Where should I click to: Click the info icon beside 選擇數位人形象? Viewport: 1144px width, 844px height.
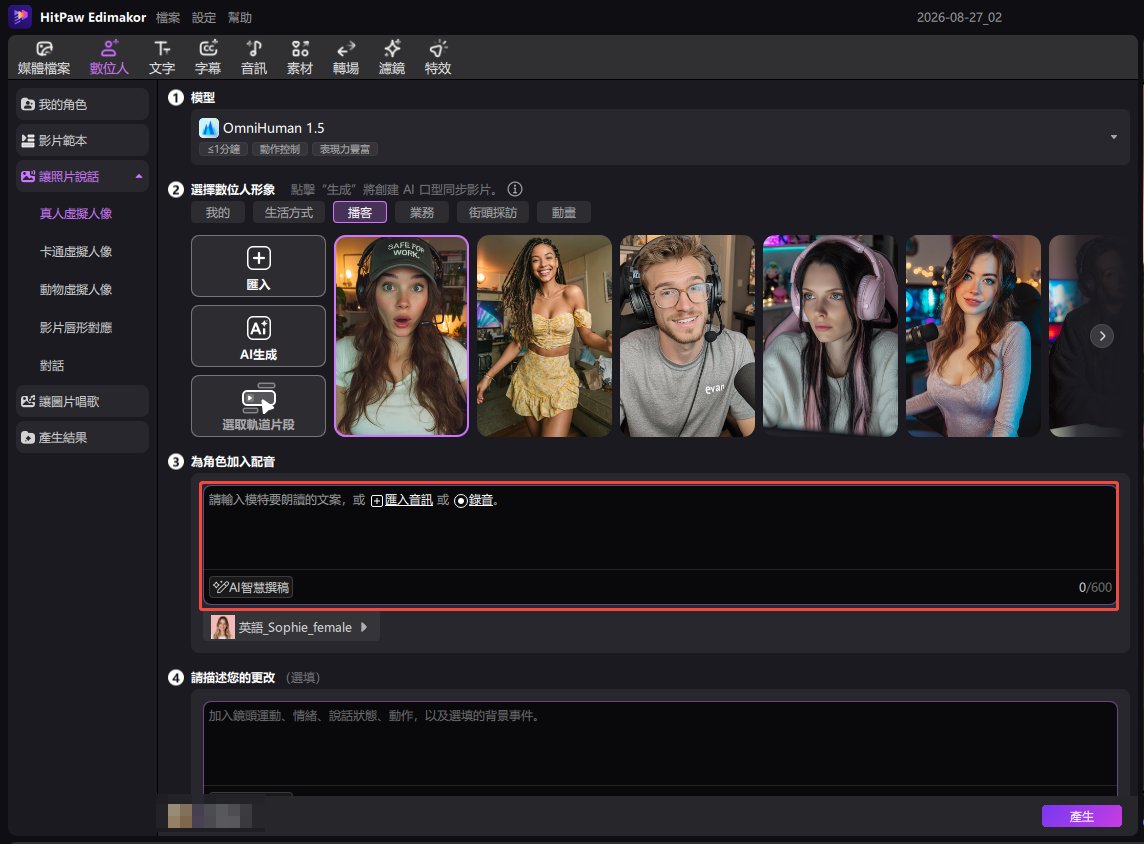(x=515, y=190)
